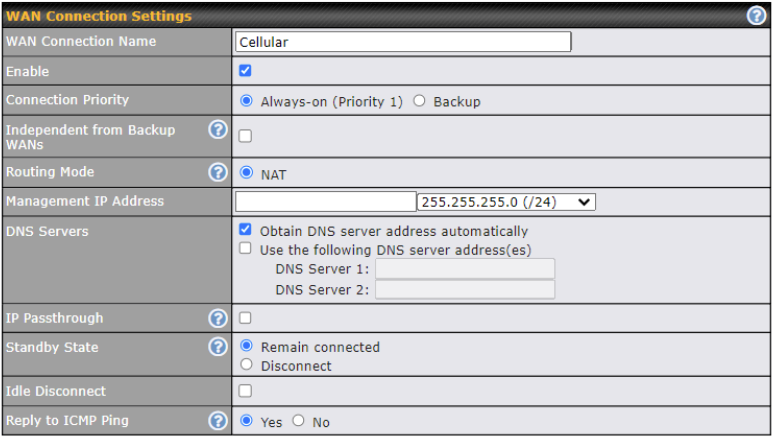Click the DNS Server 1 field
Screen dimensions: 774x437
464,268
